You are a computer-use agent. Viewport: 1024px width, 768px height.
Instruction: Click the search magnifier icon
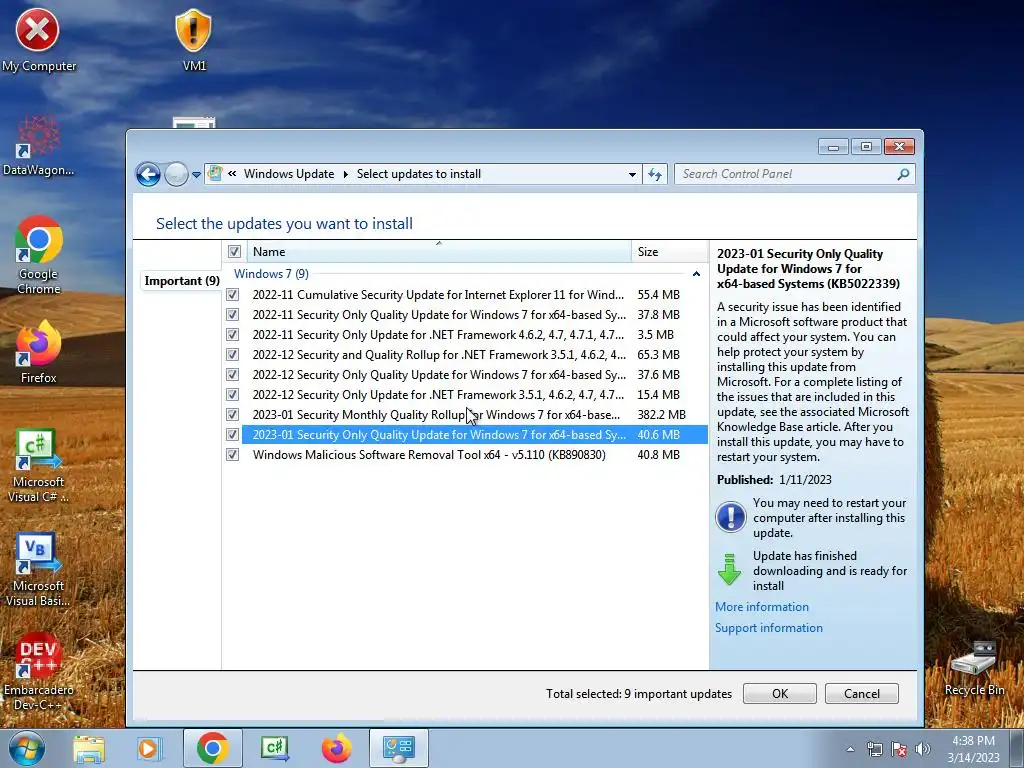pyautogui.click(x=903, y=174)
